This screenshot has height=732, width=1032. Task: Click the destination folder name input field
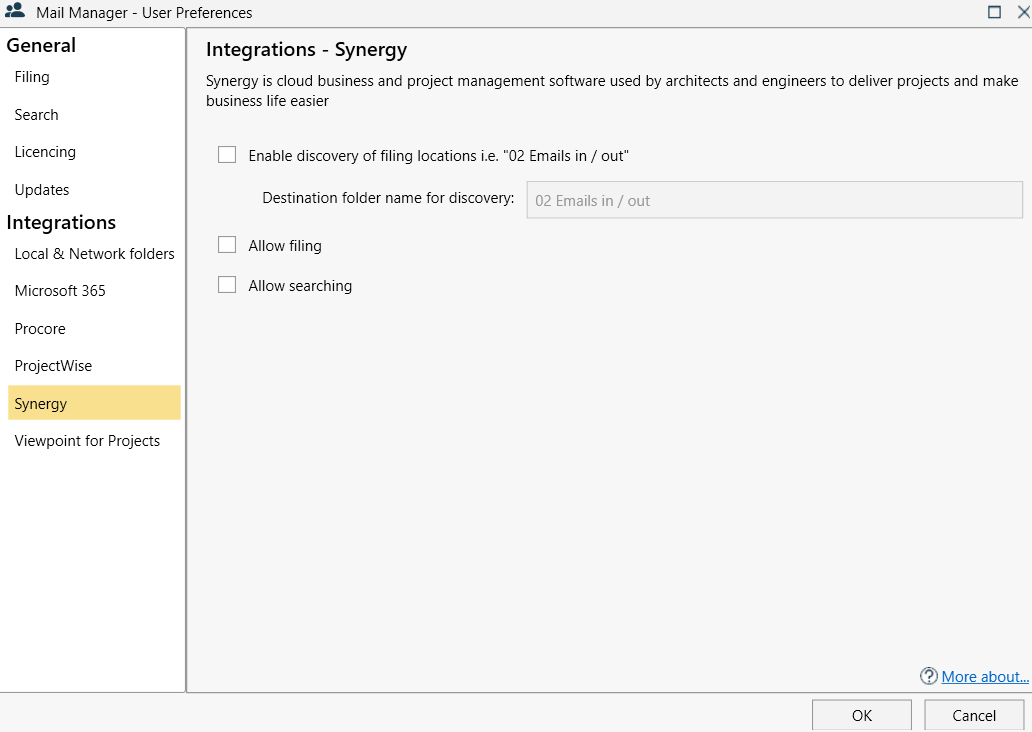(x=774, y=200)
